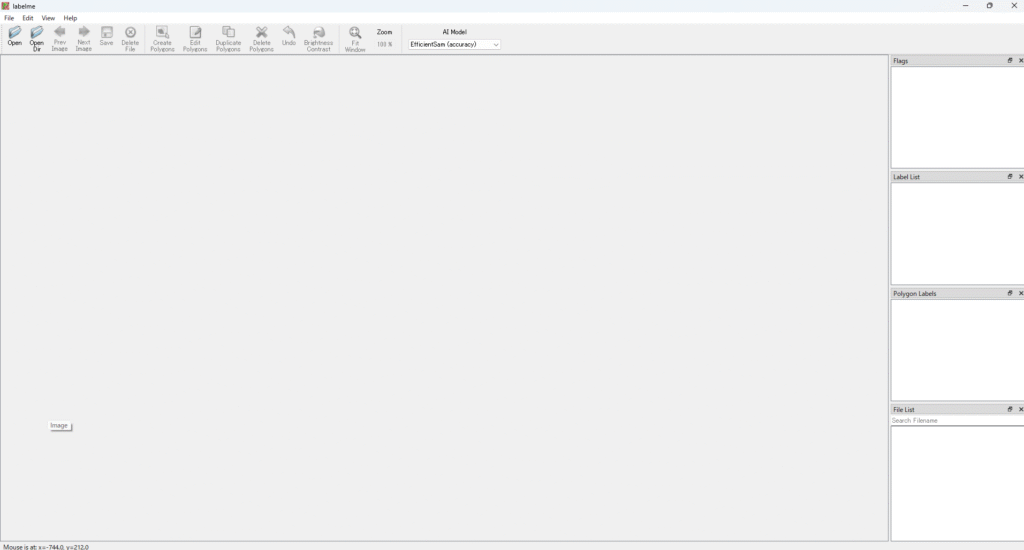Click the Open Dir folder icon

coord(37,33)
